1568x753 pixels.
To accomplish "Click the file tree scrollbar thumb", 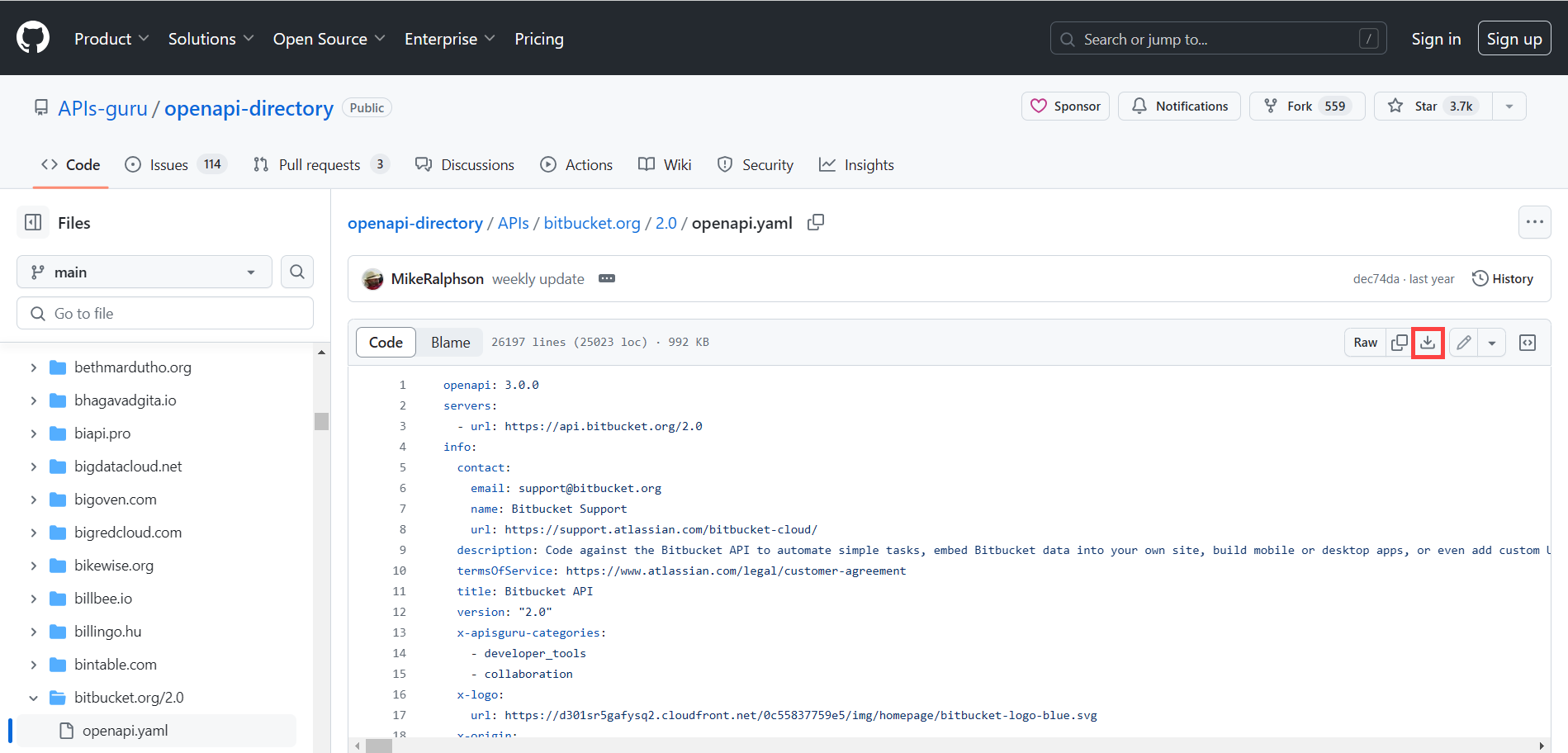I will point(321,421).
